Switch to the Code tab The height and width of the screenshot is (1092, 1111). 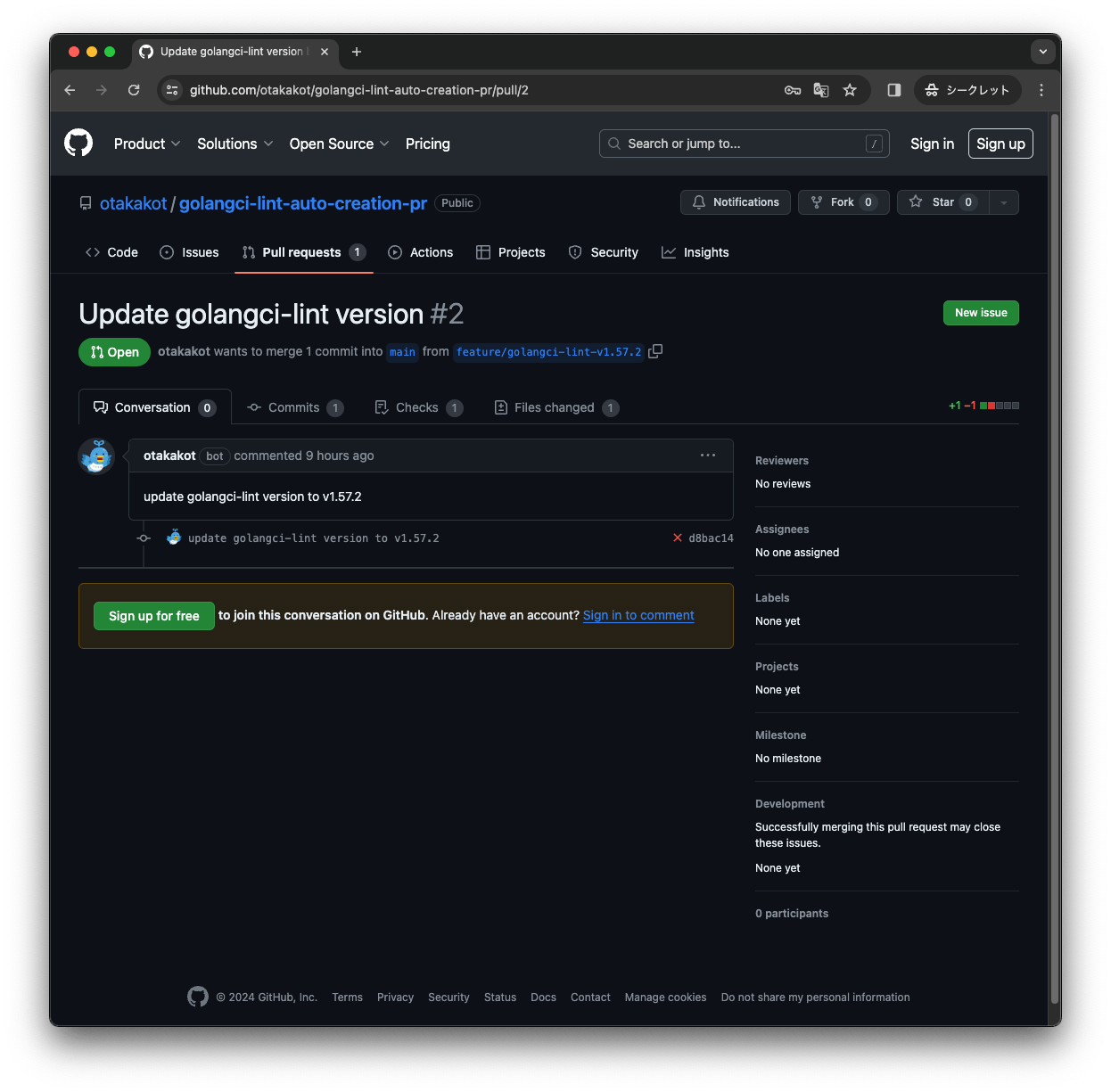click(111, 252)
